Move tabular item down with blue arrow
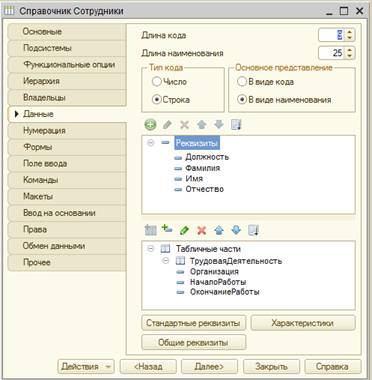Image resolution: width=372 pixels, height=380 pixels. point(236,230)
